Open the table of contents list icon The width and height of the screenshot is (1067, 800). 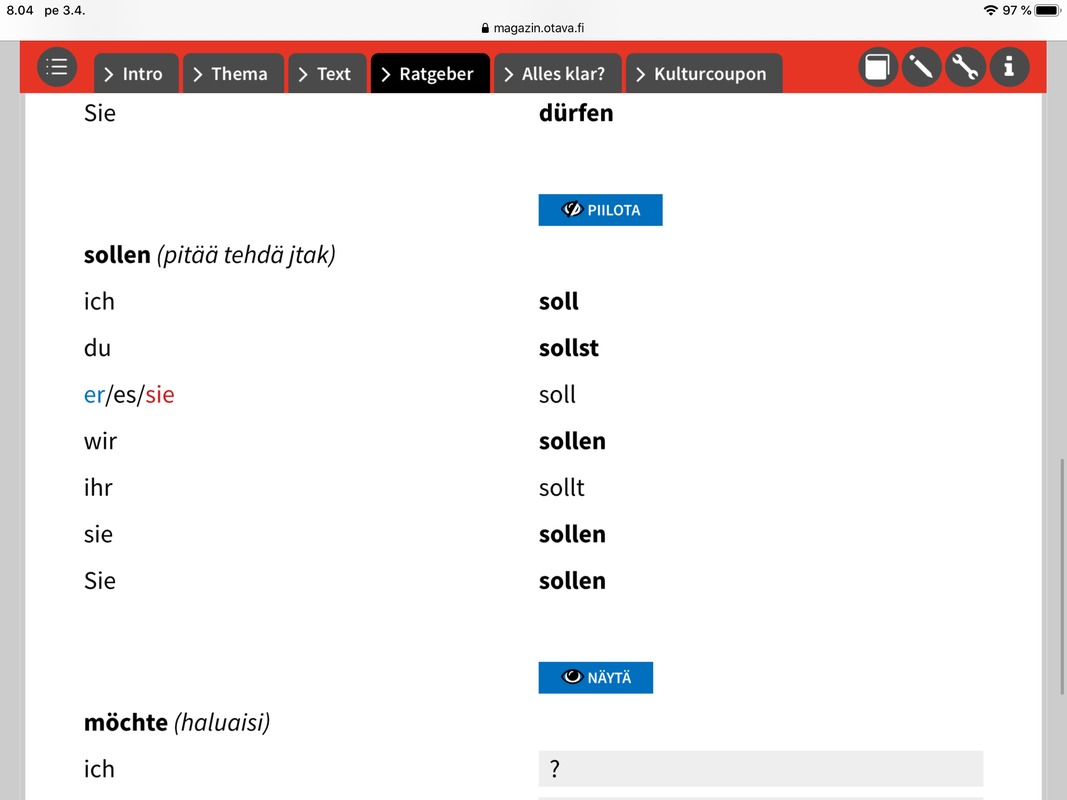tap(56, 67)
